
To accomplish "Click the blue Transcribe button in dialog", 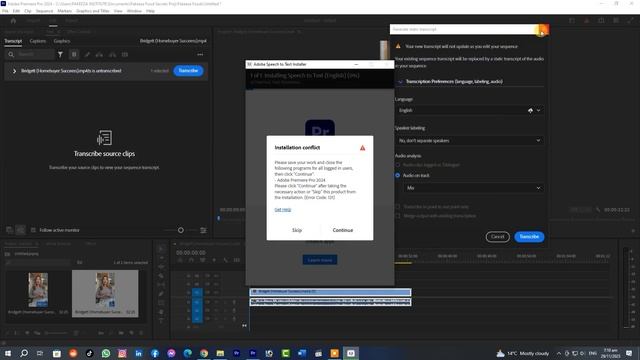I will tap(529, 237).
